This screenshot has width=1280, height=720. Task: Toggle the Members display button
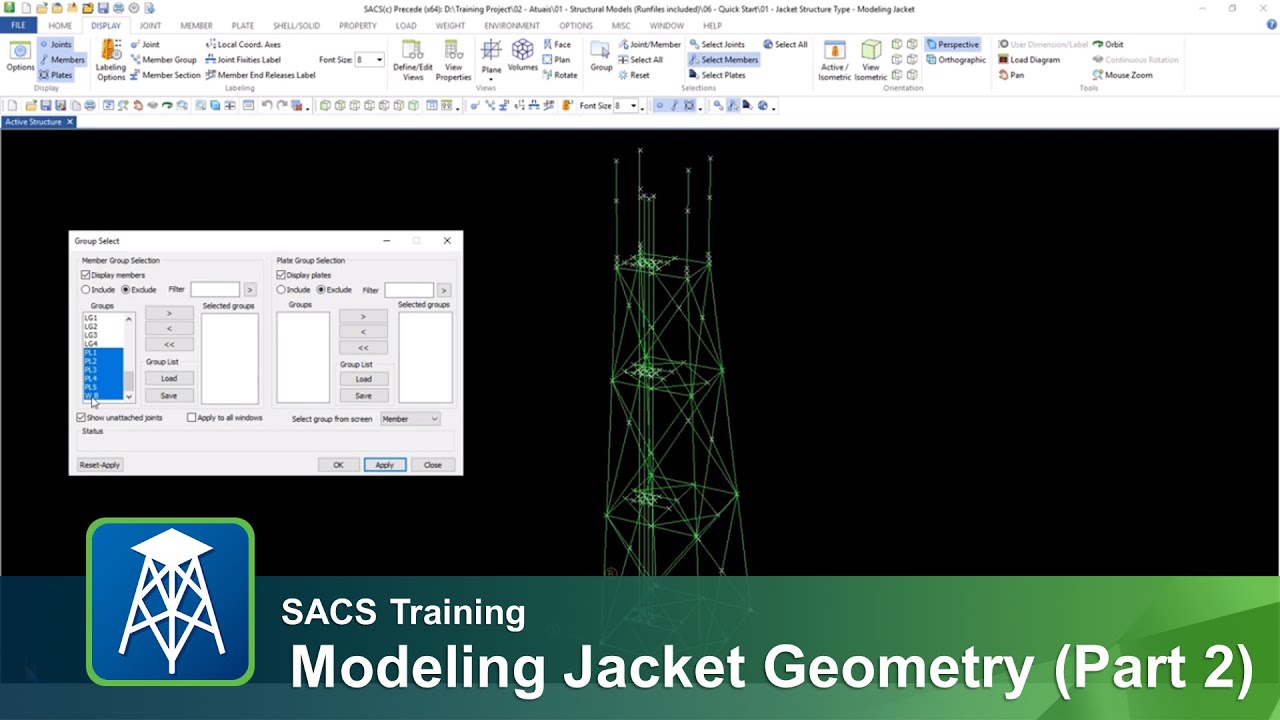click(62, 60)
